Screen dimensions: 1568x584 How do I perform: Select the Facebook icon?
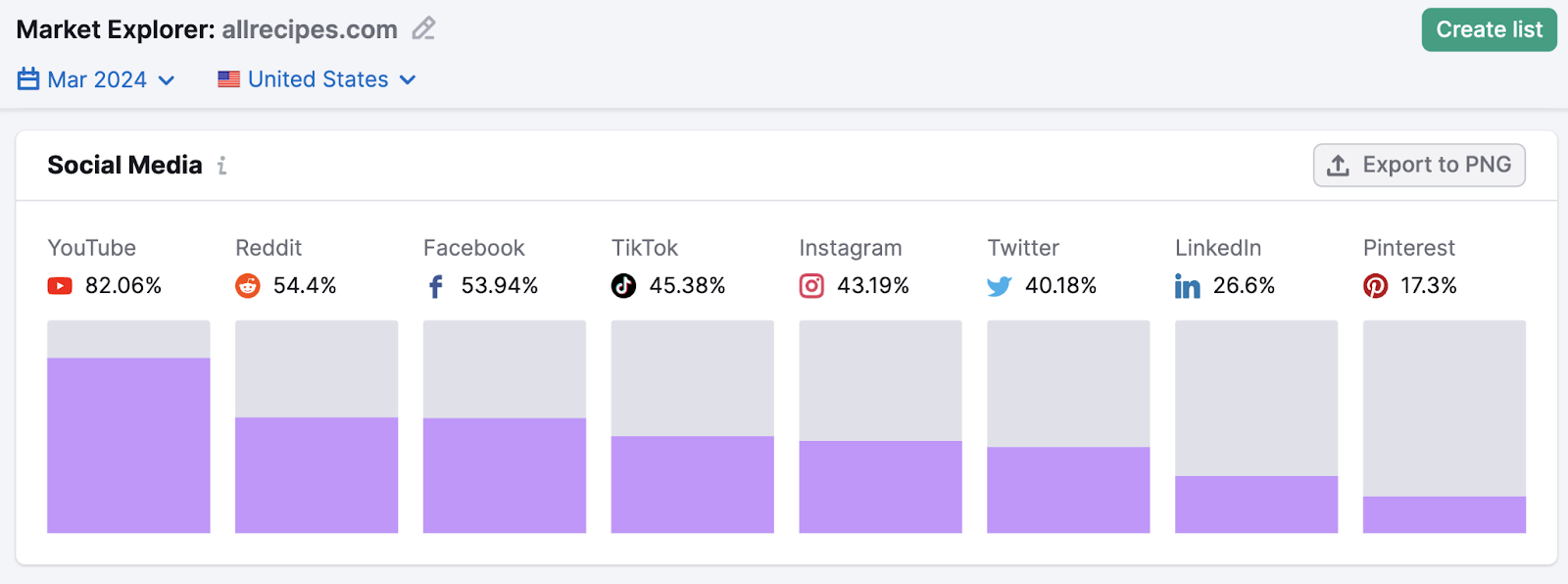click(434, 286)
